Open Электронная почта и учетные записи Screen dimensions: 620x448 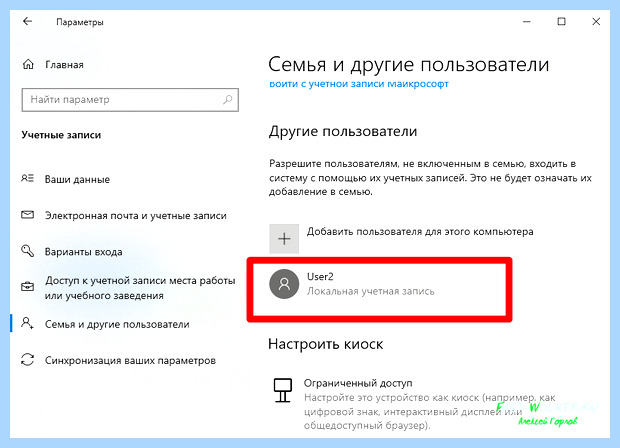tap(136, 216)
